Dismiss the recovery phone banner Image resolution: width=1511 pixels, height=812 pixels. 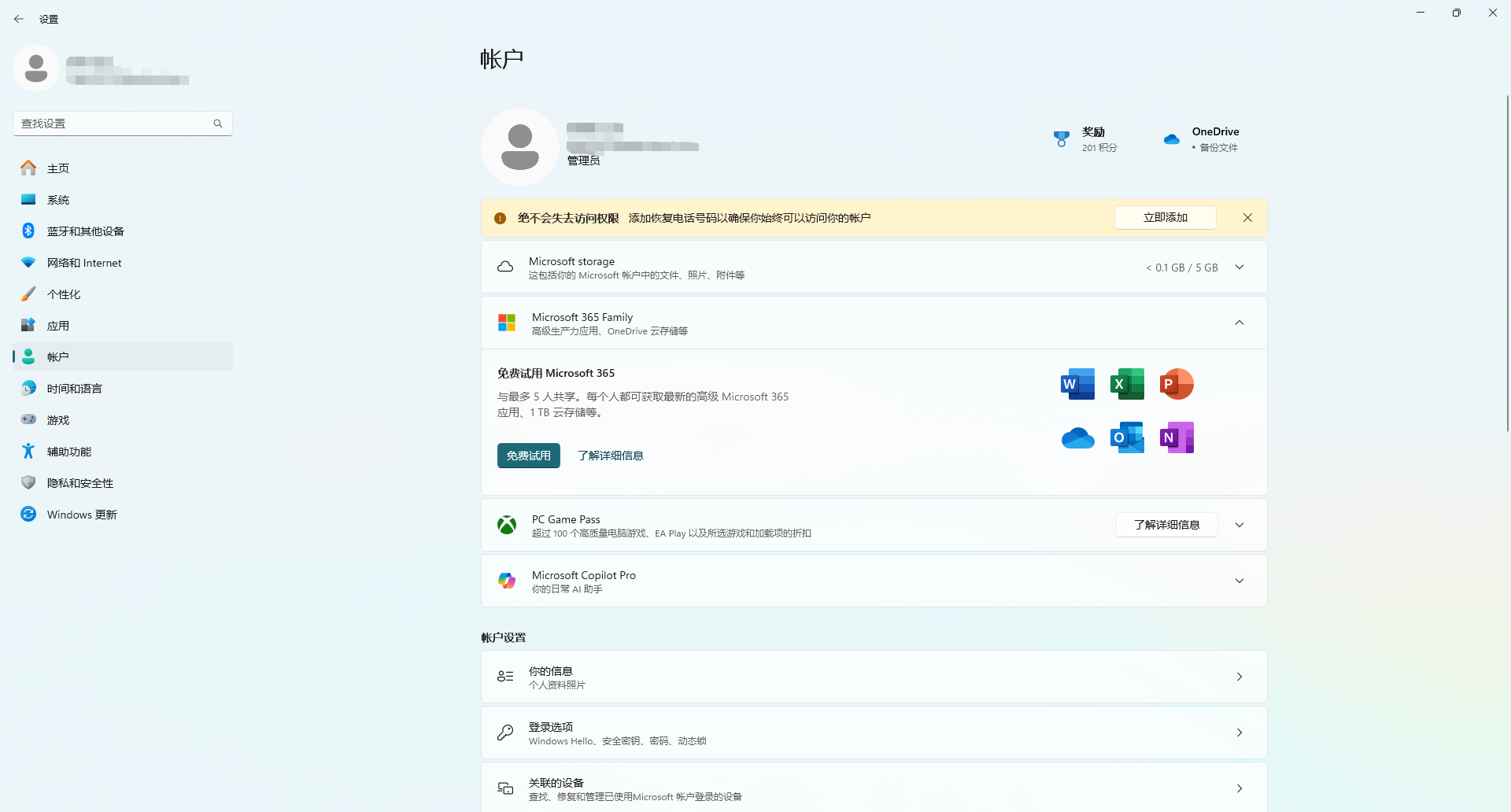pos(1247,218)
